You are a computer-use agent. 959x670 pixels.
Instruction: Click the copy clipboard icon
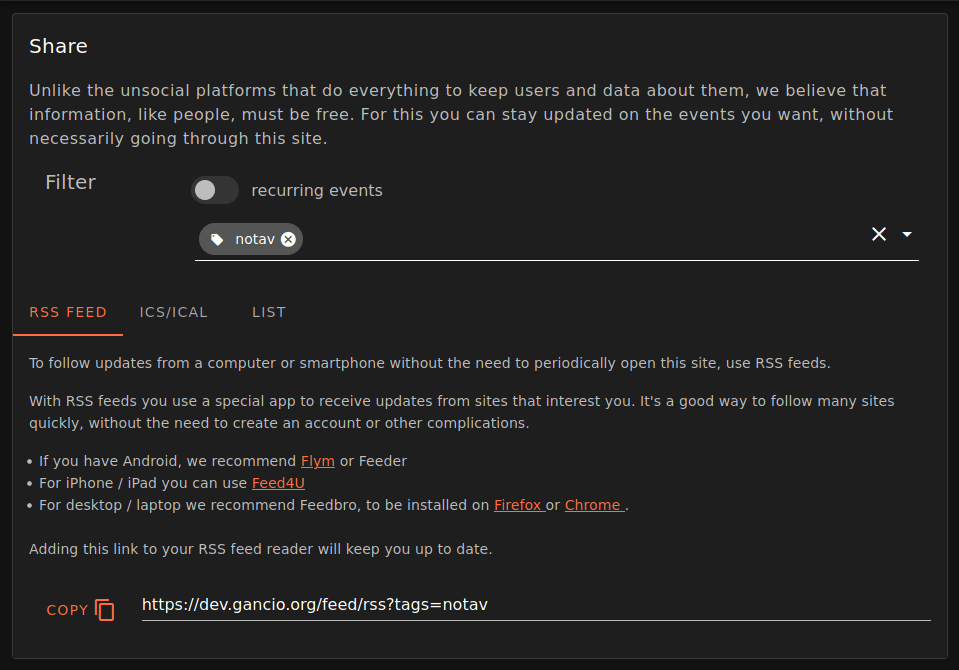click(105, 610)
